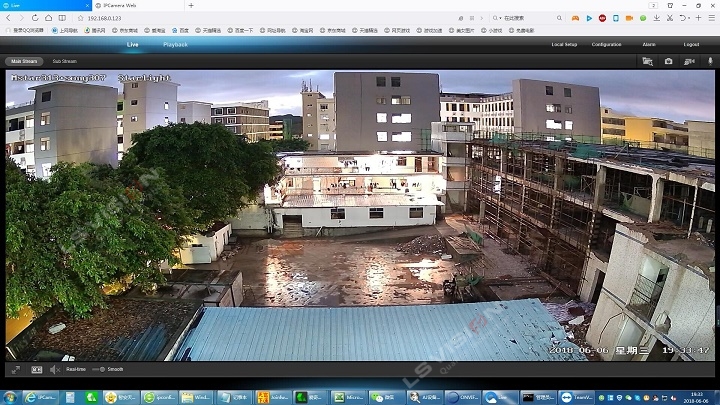720x405 pixels.
Task: Unmute the live view speaker icon
Action: 55,369
